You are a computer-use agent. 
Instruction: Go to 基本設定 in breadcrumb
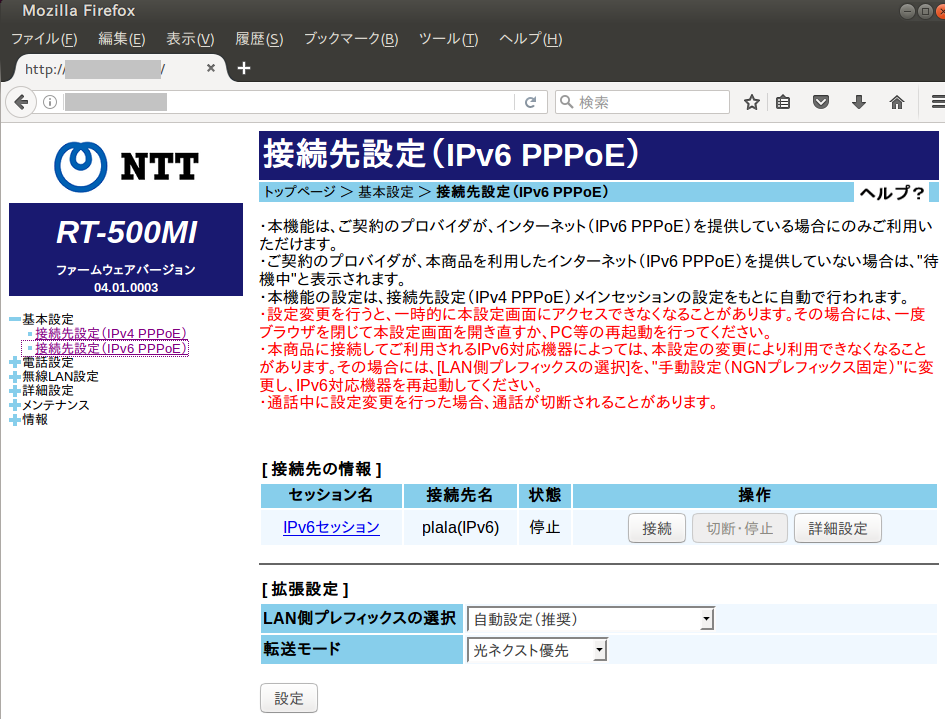tap(386, 192)
